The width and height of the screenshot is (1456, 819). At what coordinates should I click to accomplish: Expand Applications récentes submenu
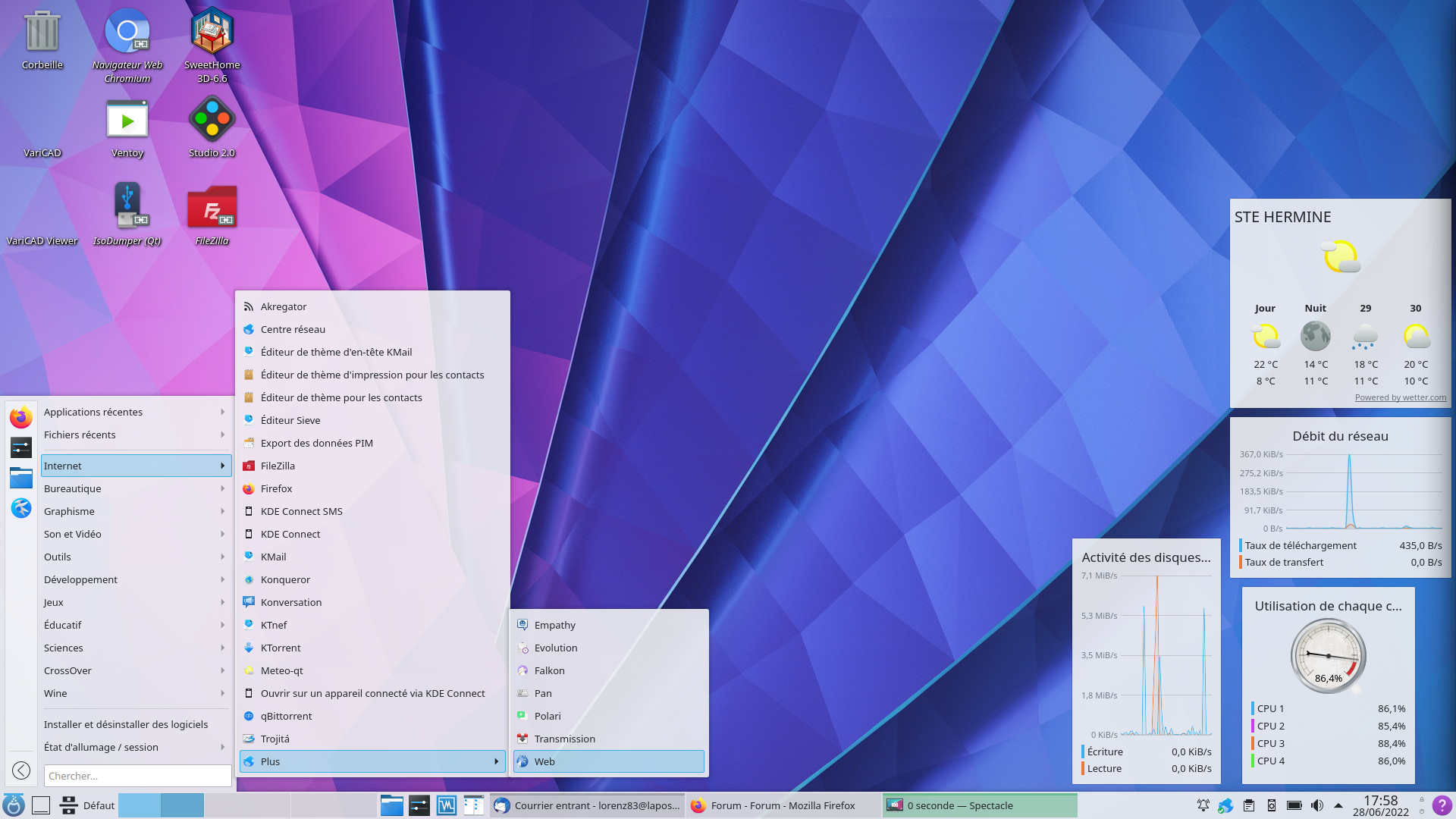coord(136,412)
